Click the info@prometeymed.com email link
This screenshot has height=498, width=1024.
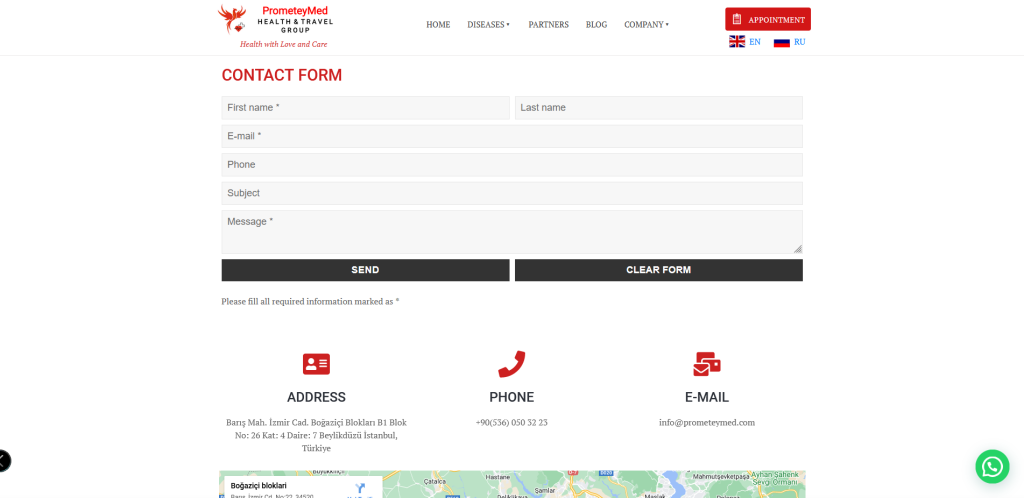coord(706,422)
